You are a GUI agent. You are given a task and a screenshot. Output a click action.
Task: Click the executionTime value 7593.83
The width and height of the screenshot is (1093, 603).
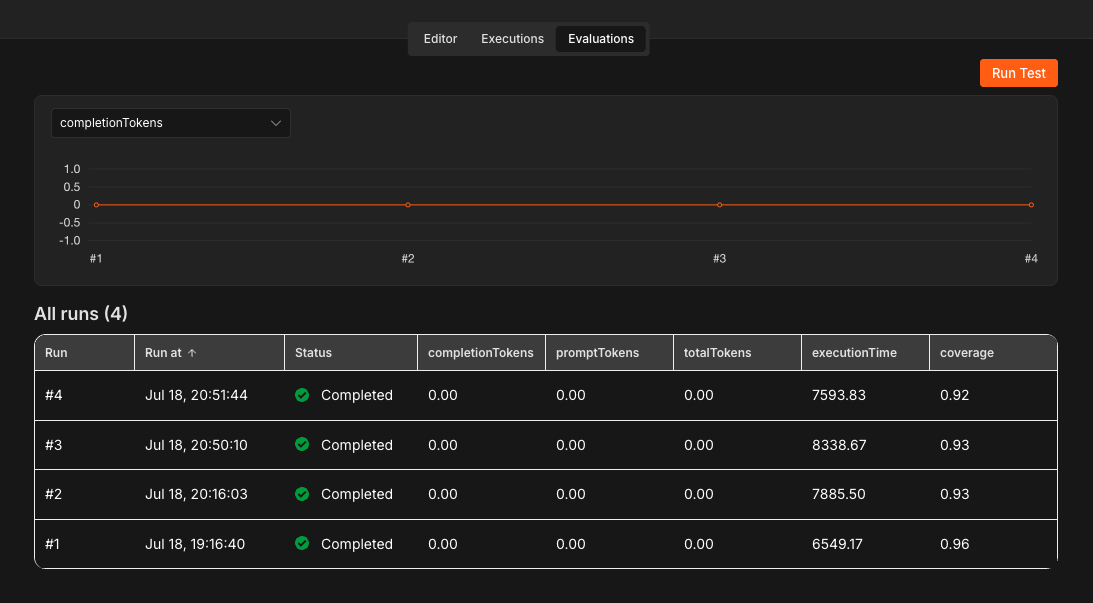[x=839, y=395]
